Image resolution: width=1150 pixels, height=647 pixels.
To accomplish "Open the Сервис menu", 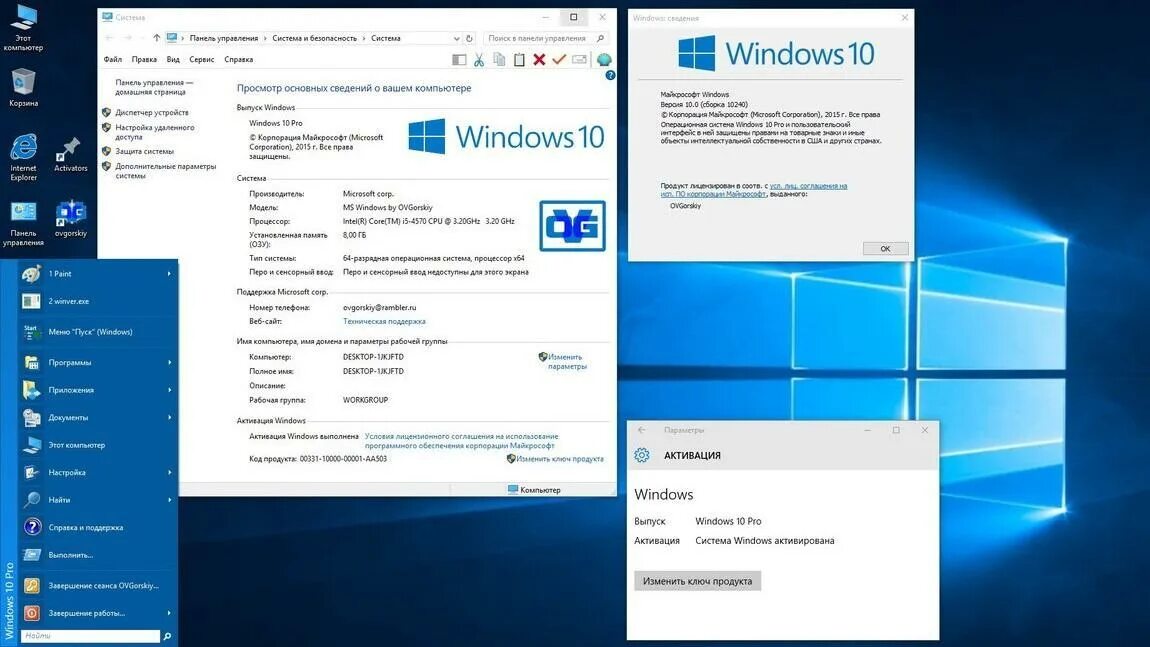I will coord(202,59).
